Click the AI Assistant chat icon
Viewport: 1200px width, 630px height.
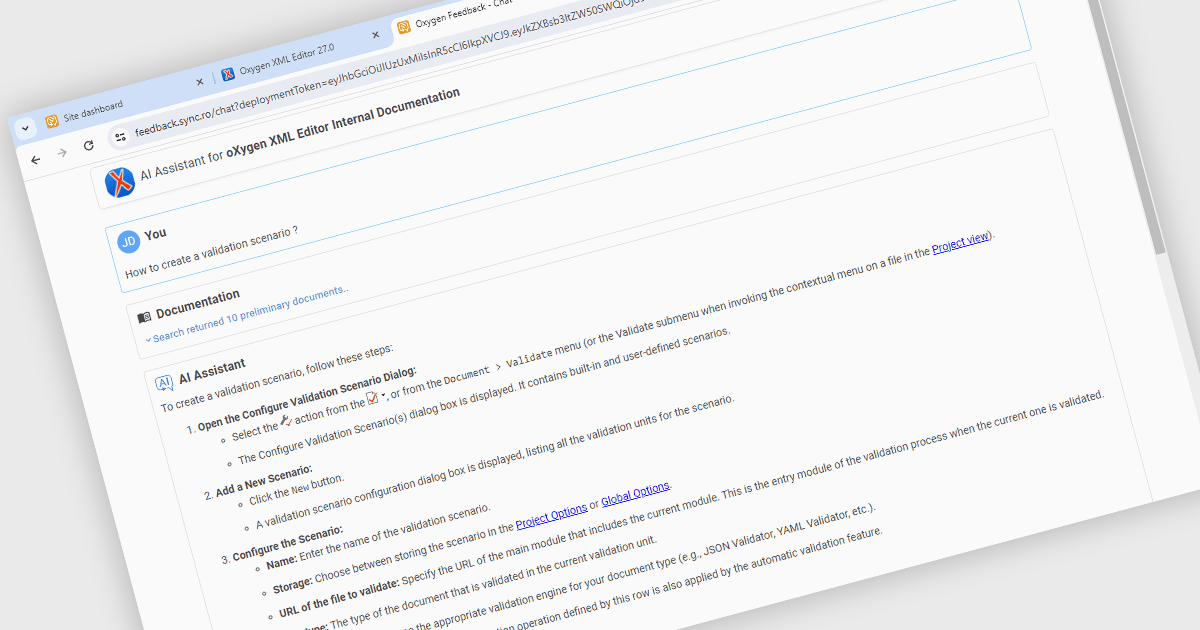pos(164,383)
